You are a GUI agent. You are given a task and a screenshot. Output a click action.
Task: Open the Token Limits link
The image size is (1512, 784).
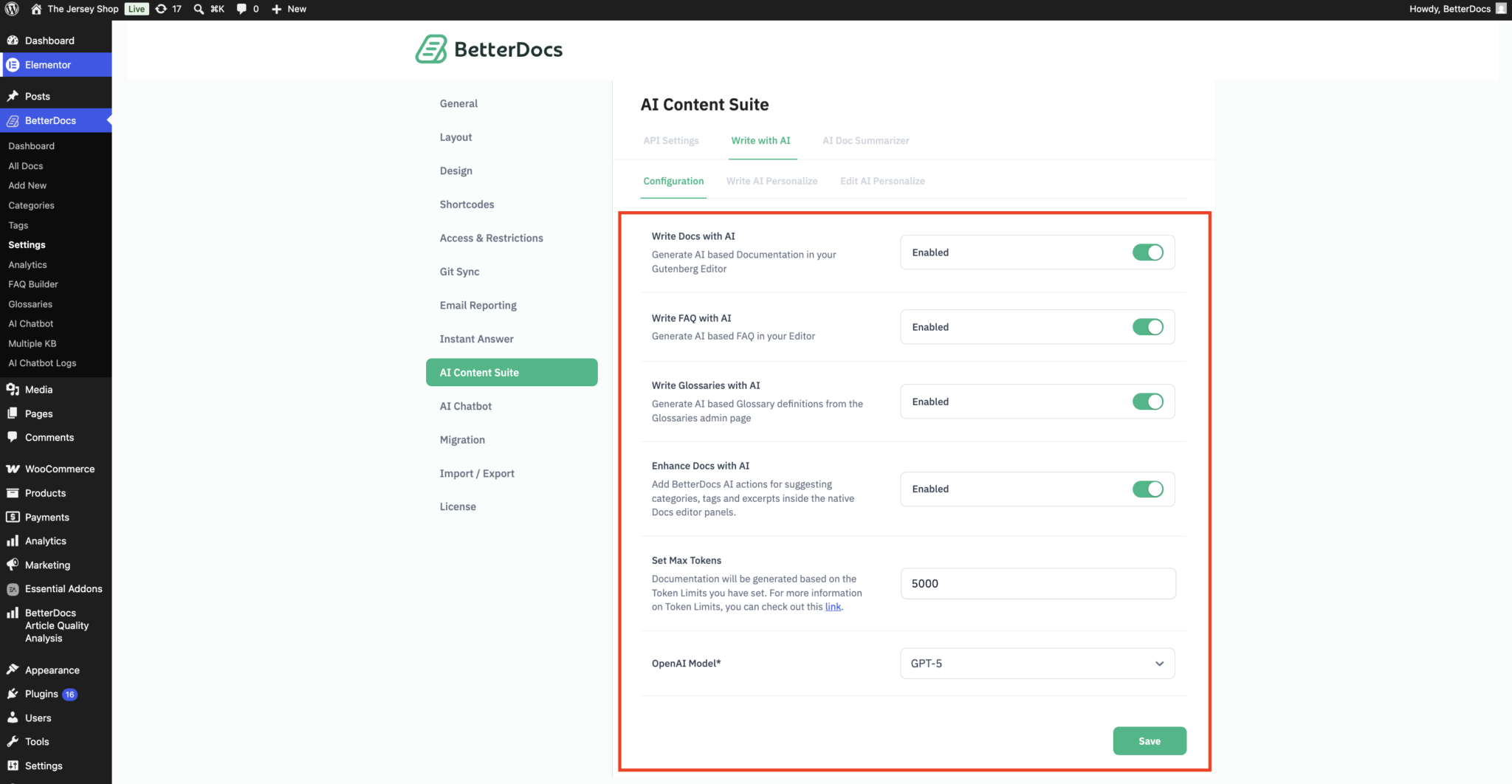[833, 607]
